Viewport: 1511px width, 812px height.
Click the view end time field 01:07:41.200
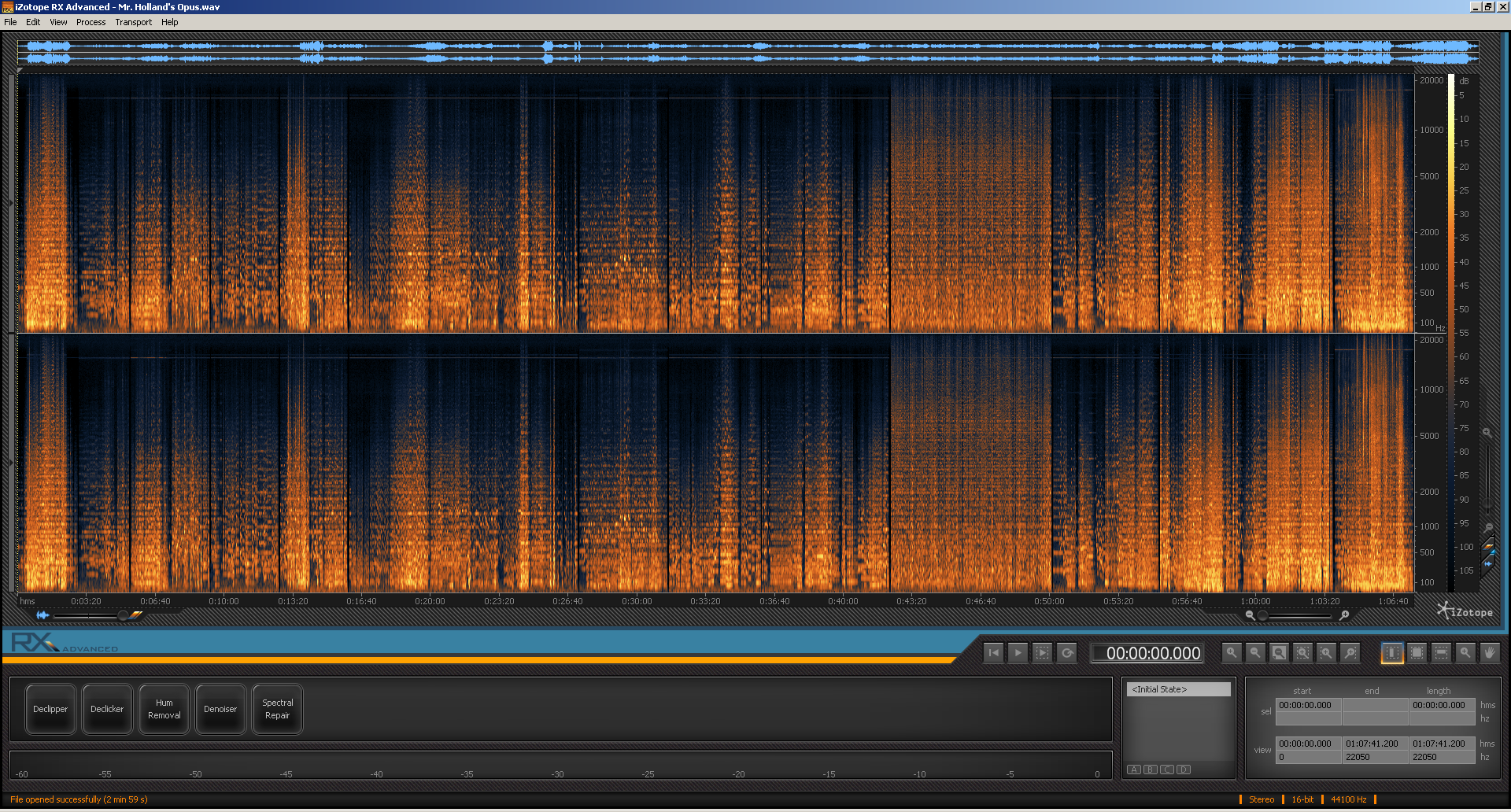pyautogui.click(x=1375, y=744)
